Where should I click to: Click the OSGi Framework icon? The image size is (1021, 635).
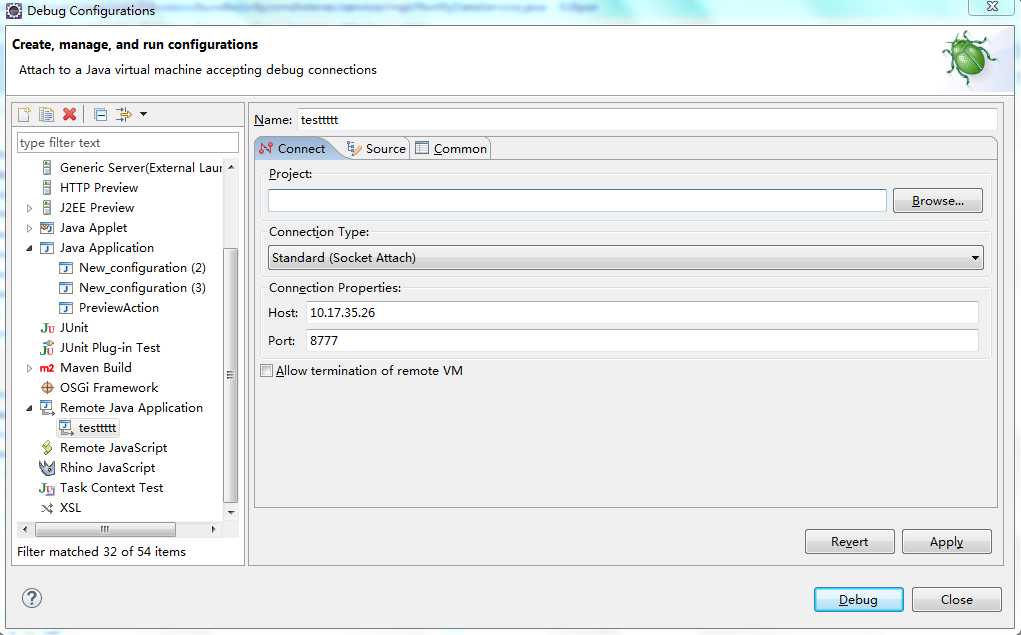click(x=47, y=388)
